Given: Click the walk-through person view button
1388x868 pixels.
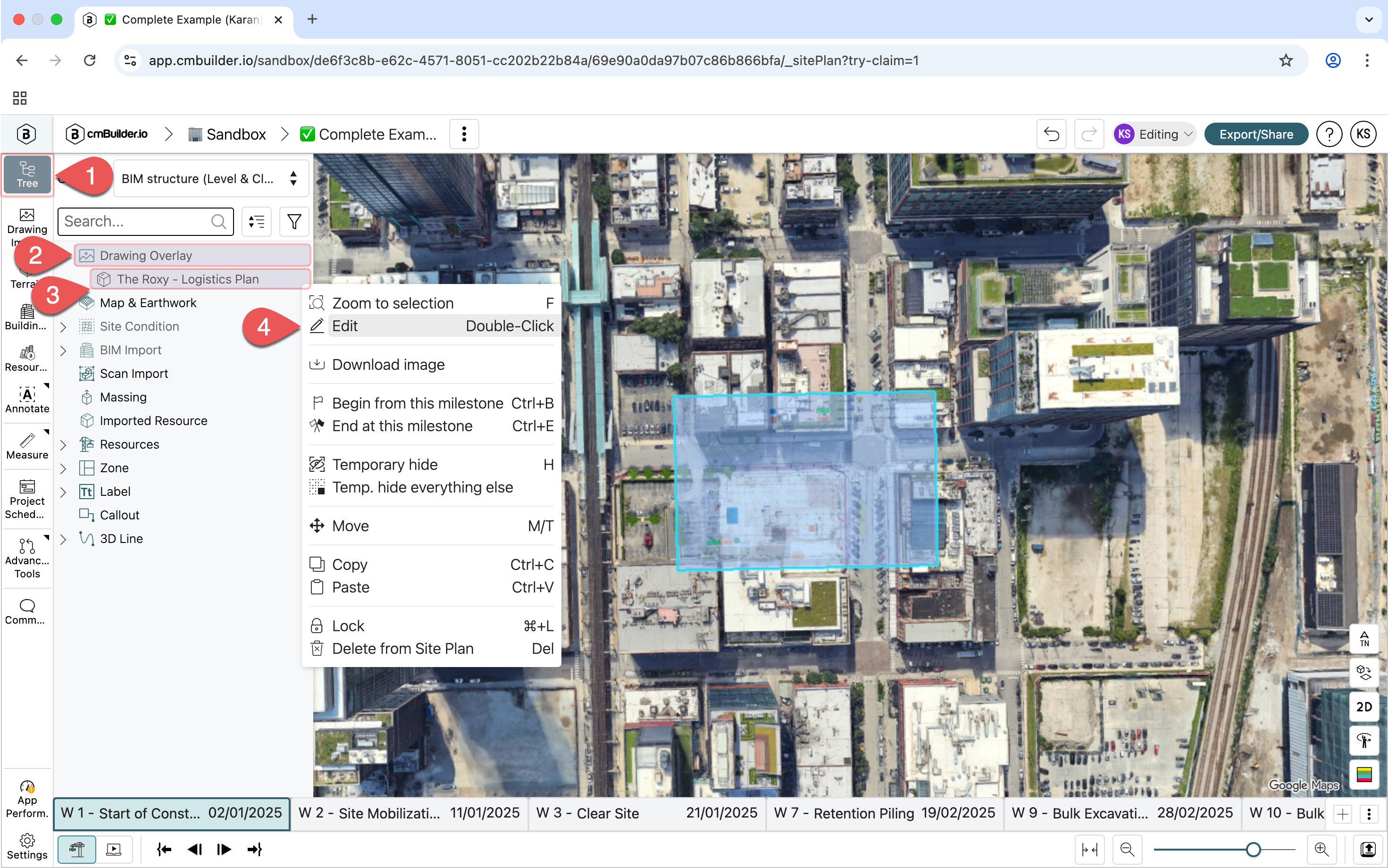Looking at the screenshot, I should 1364,741.
